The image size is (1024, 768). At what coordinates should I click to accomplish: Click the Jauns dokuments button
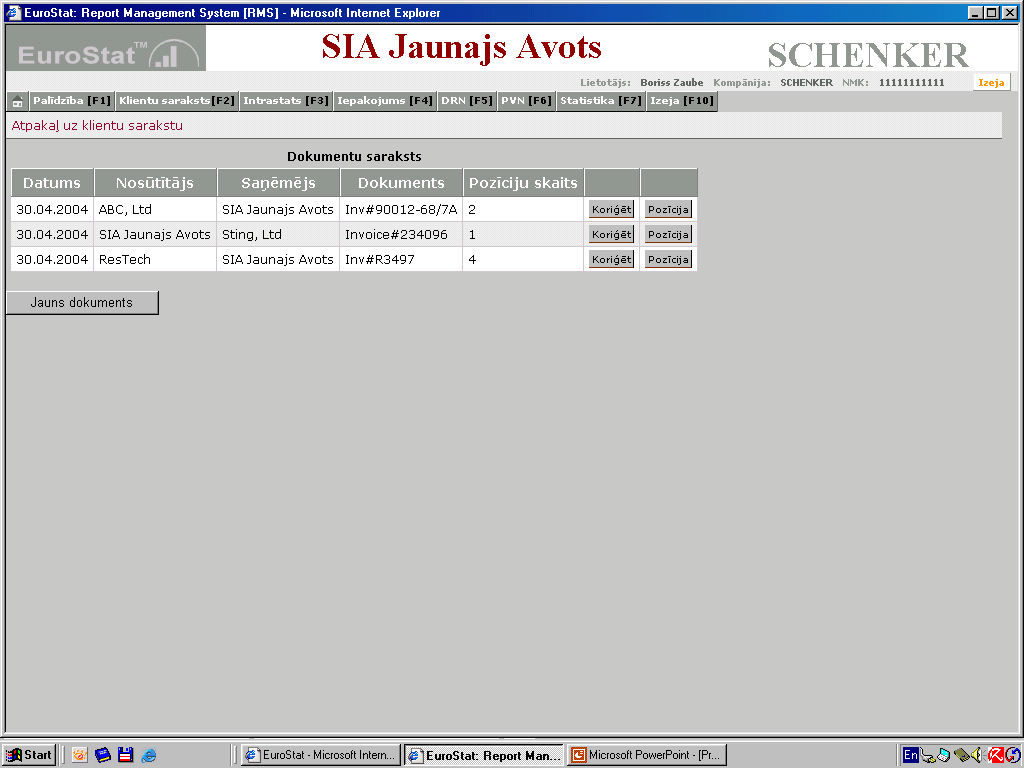(x=82, y=302)
